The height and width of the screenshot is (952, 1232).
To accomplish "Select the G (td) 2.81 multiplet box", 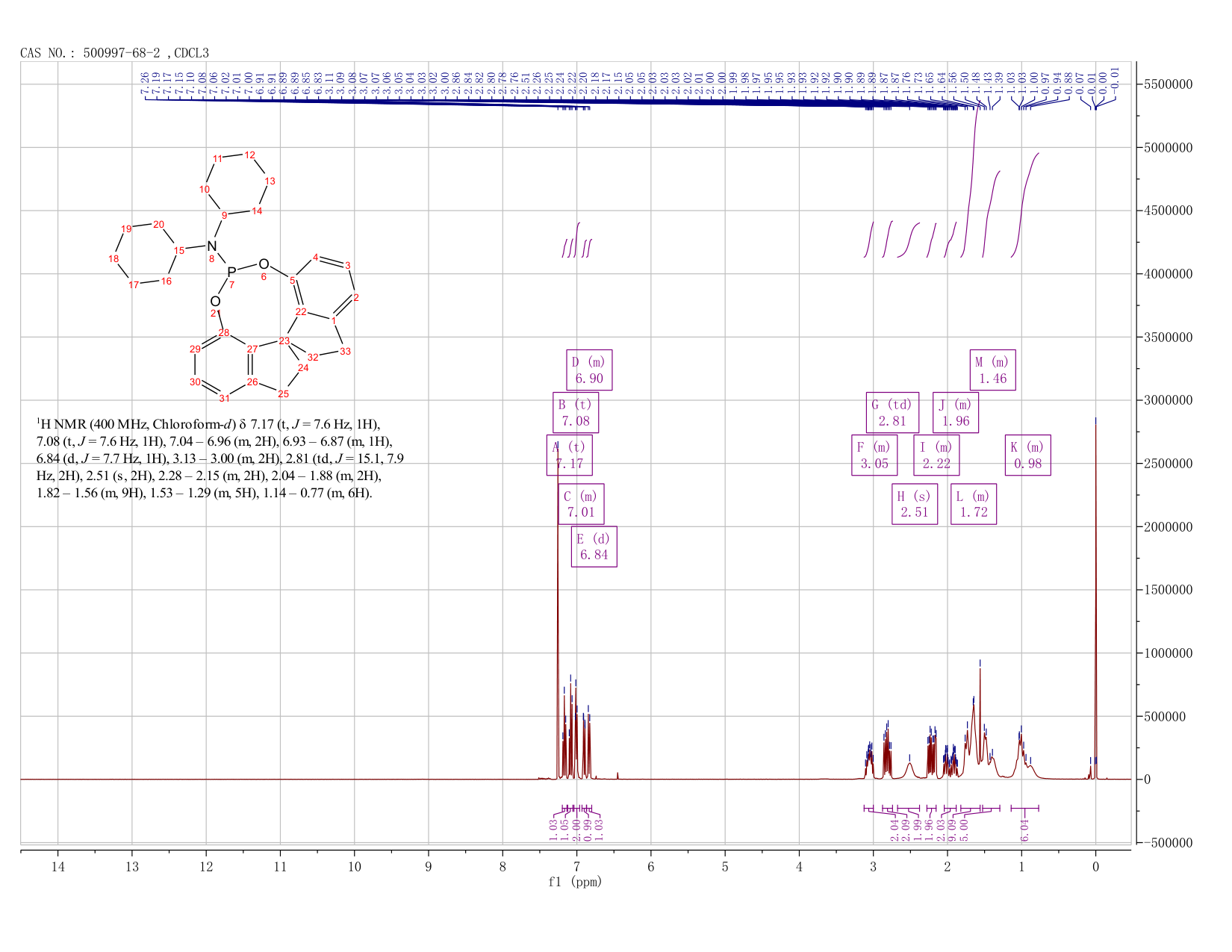I will pyautogui.click(x=892, y=413).
